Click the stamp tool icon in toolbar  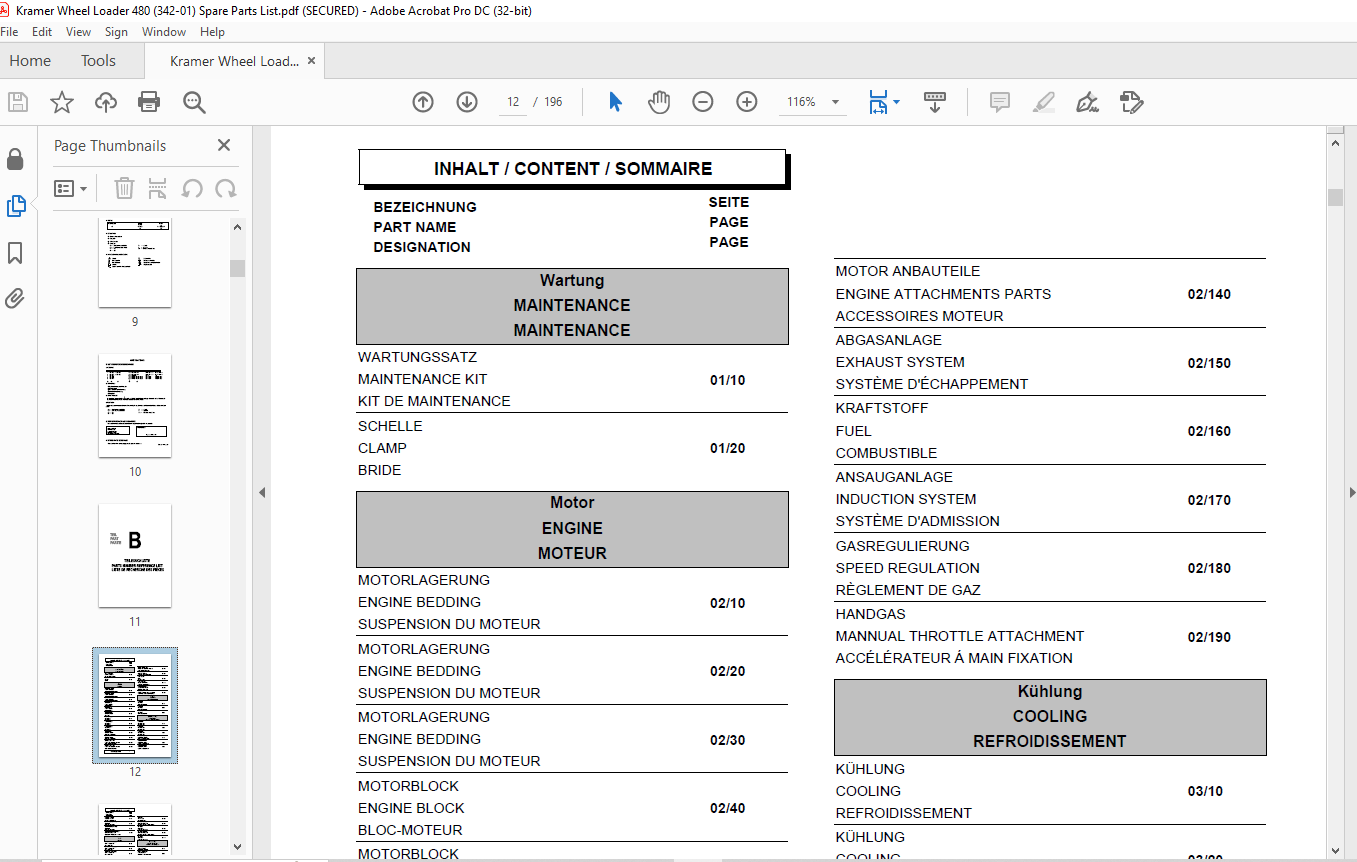[1131, 102]
